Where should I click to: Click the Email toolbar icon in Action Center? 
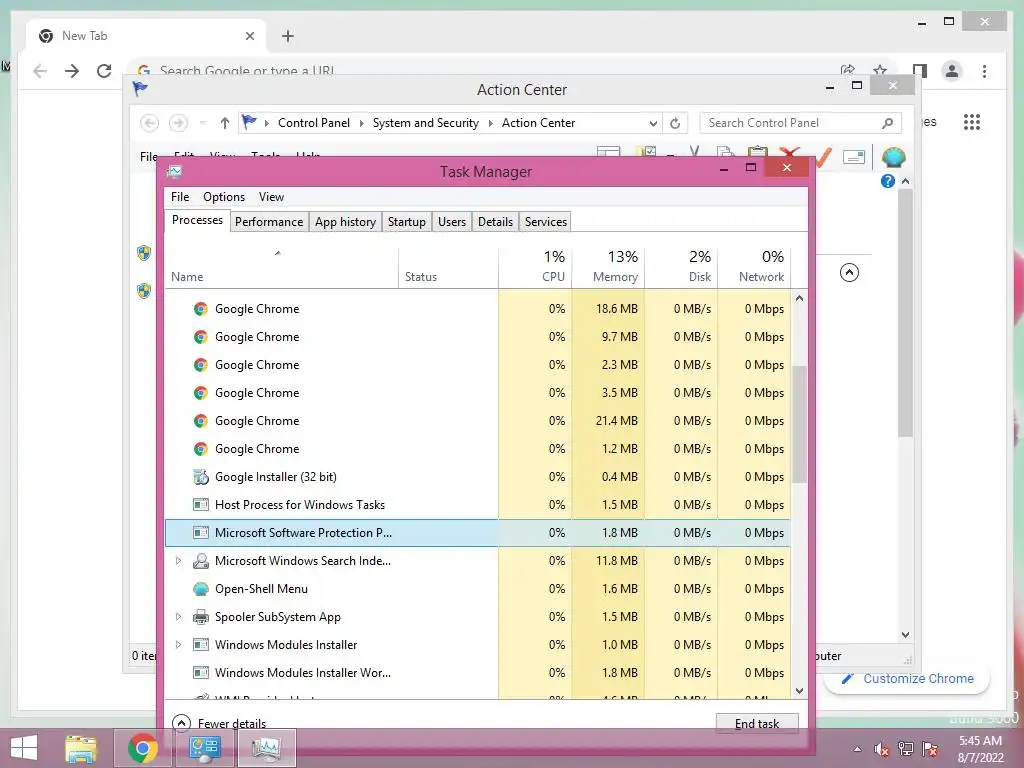(x=854, y=157)
